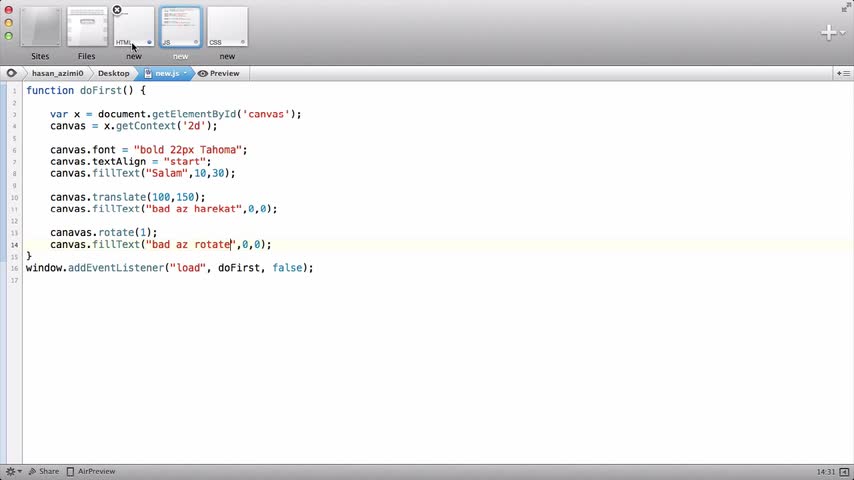Image resolution: width=854 pixels, height=480 pixels.
Task: Switch to the Preview view
Action: [219, 73]
